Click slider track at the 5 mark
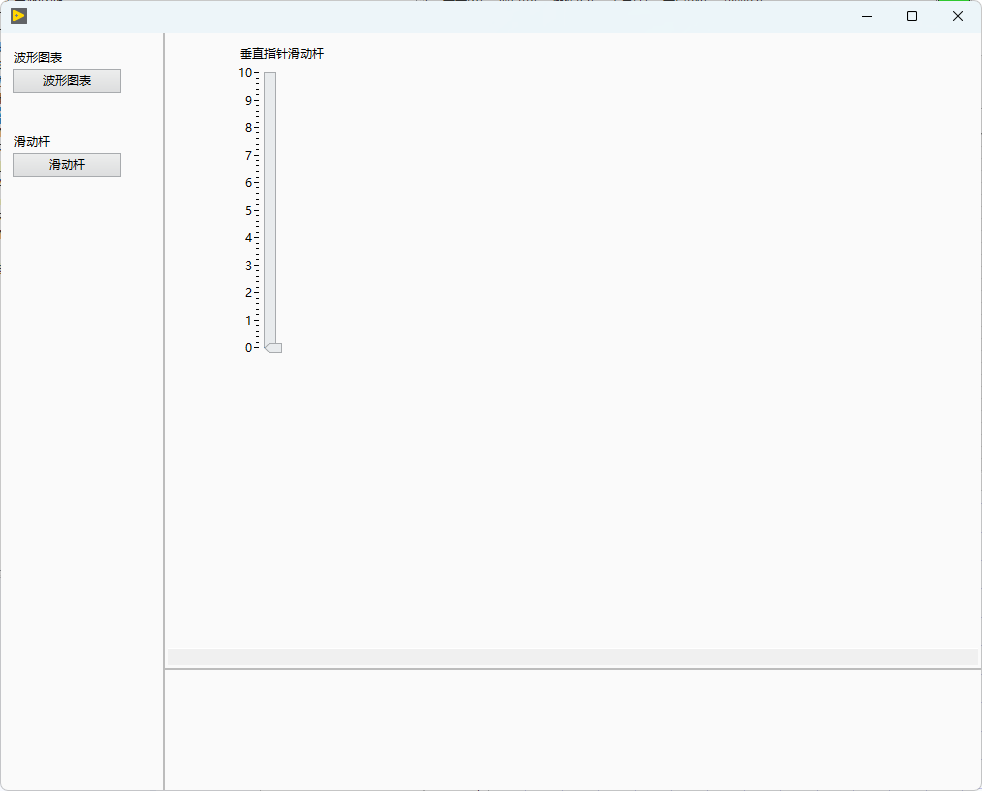This screenshot has width=982, height=791. point(270,210)
